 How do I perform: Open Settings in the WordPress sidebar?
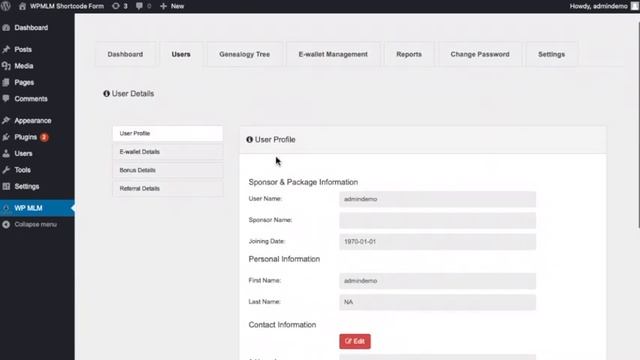pos(27,187)
